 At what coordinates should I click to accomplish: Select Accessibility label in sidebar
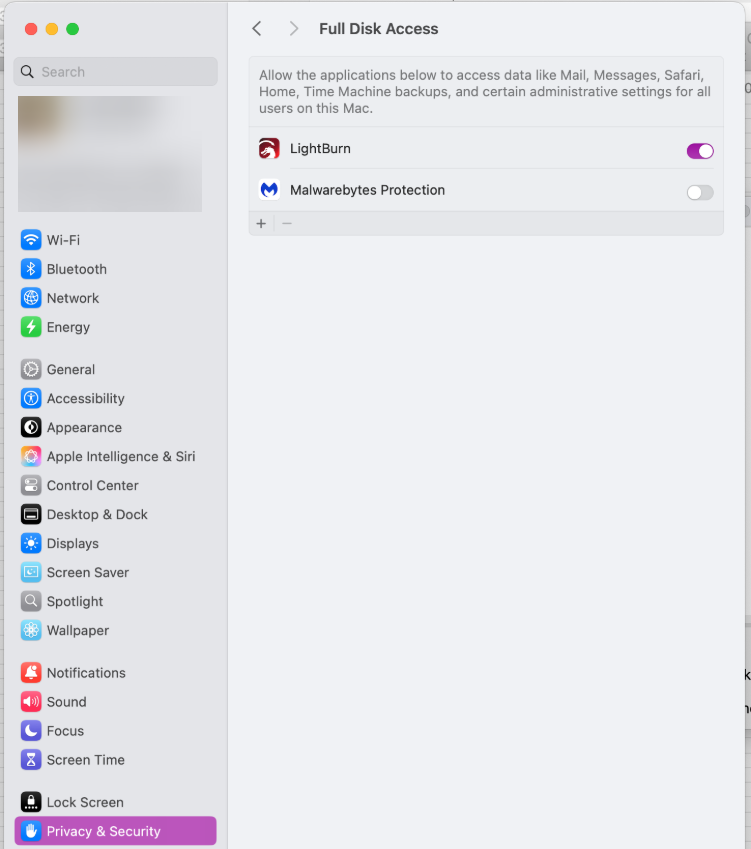pyautogui.click(x=86, y=399)
